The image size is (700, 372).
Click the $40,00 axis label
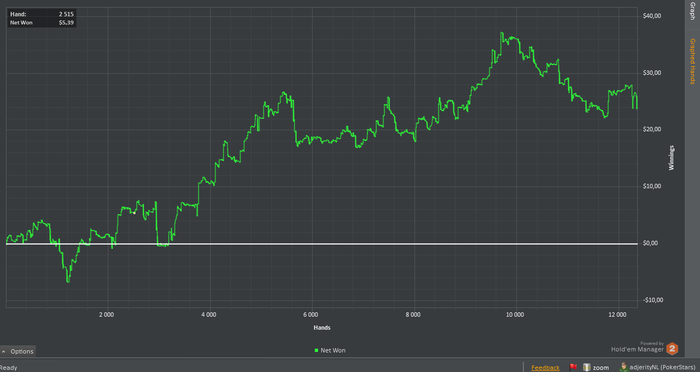(x=652, y=16)
